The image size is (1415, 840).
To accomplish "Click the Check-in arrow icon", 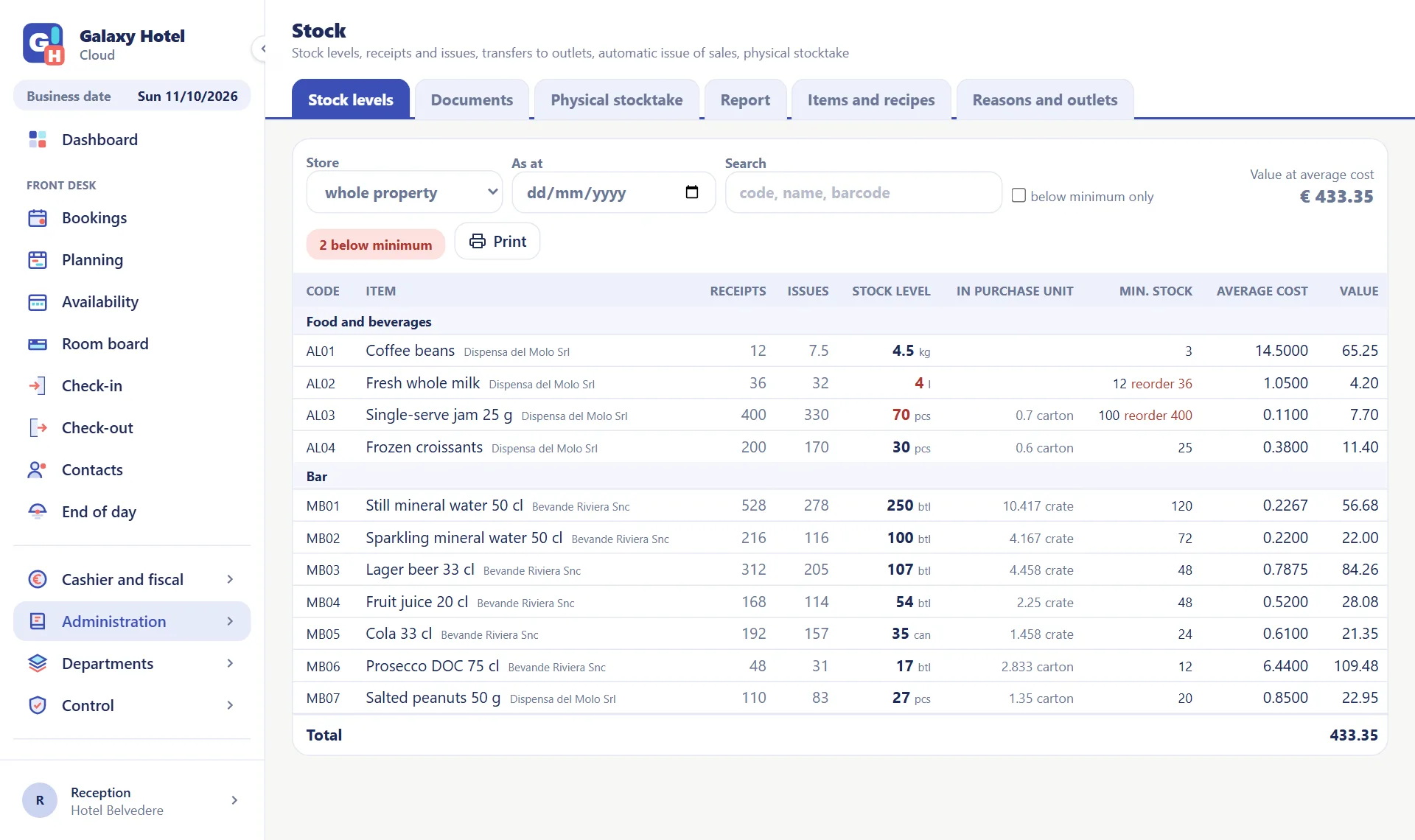I will point(38,386).
